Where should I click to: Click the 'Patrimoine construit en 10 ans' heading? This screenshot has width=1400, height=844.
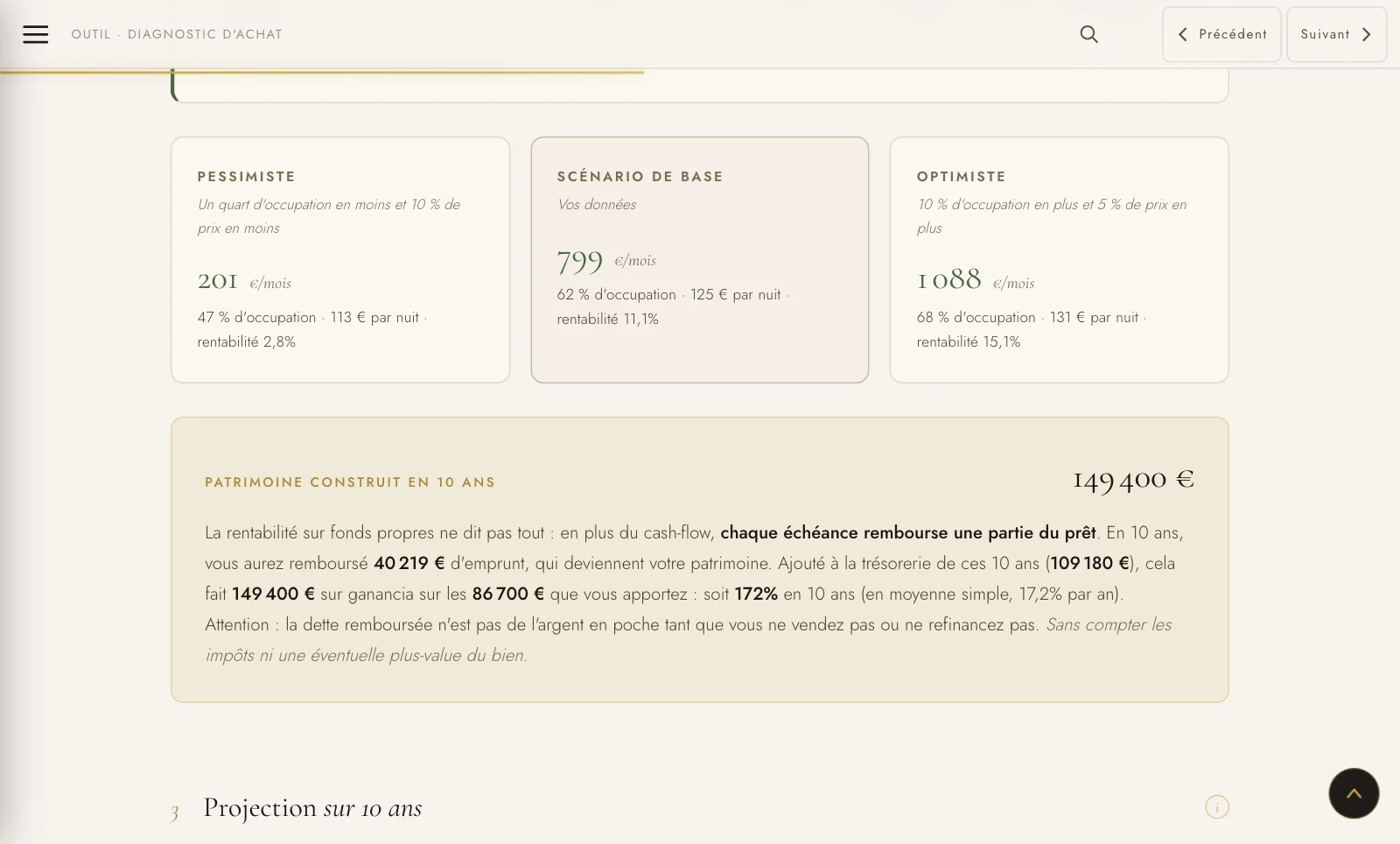(350, 482)
